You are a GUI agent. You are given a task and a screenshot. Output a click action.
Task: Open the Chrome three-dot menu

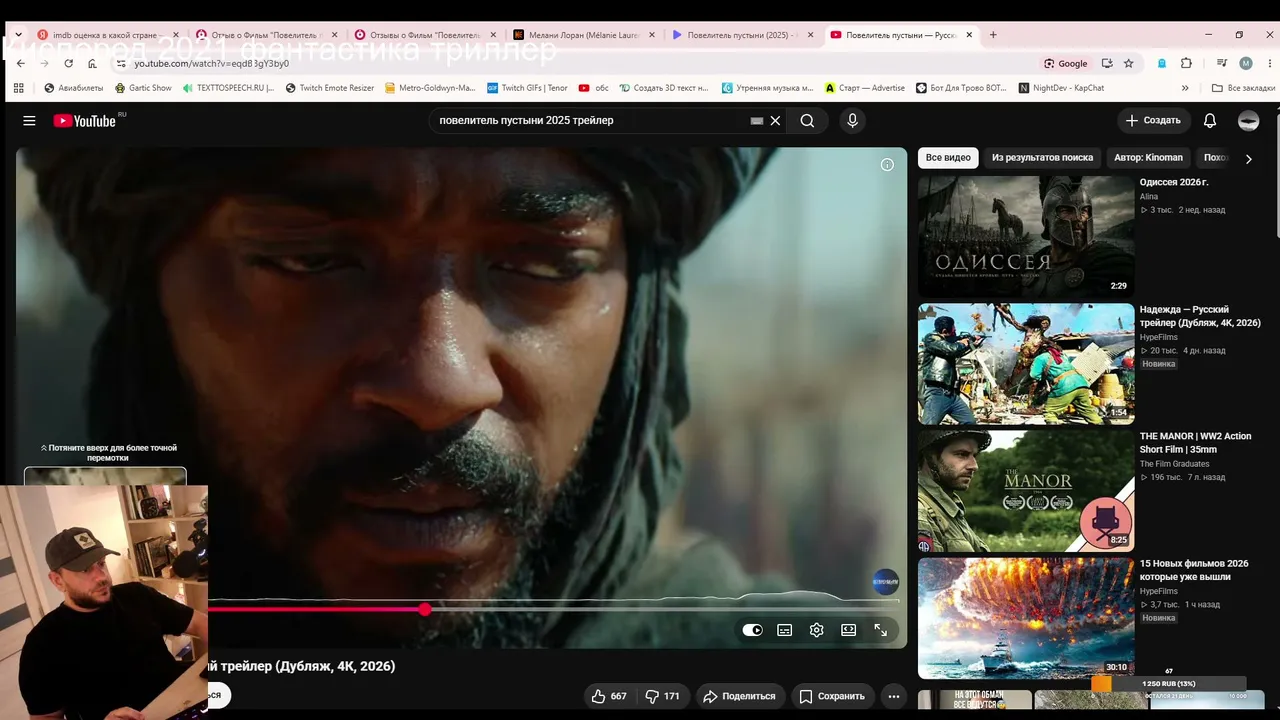tap(1269, 63)
